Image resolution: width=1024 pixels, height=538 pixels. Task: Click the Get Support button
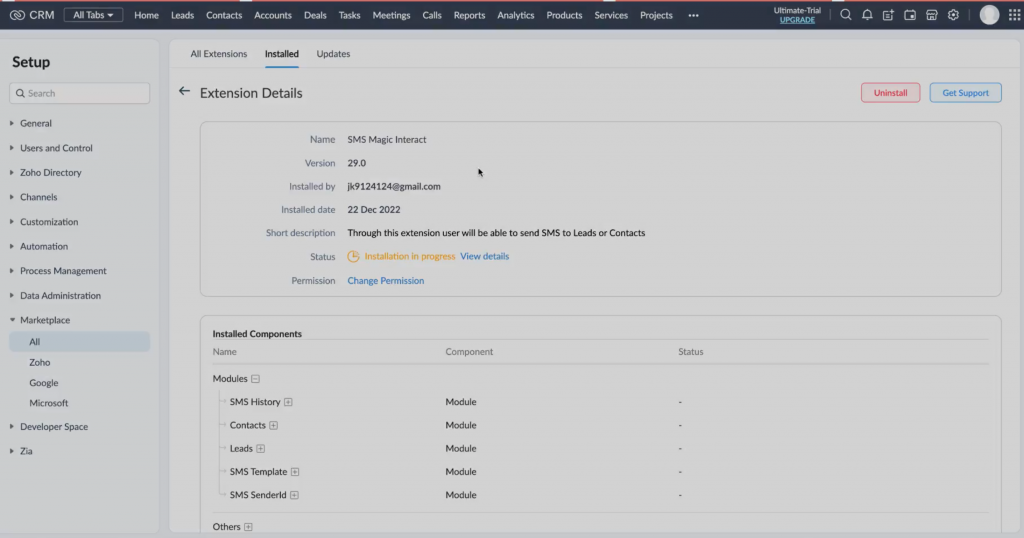pos(965,93)
